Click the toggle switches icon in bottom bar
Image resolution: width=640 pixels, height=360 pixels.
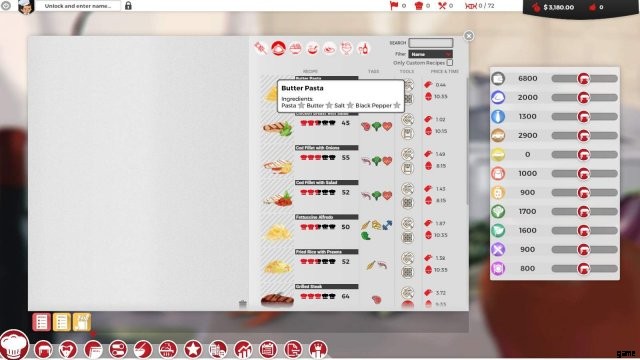[118, 349]
